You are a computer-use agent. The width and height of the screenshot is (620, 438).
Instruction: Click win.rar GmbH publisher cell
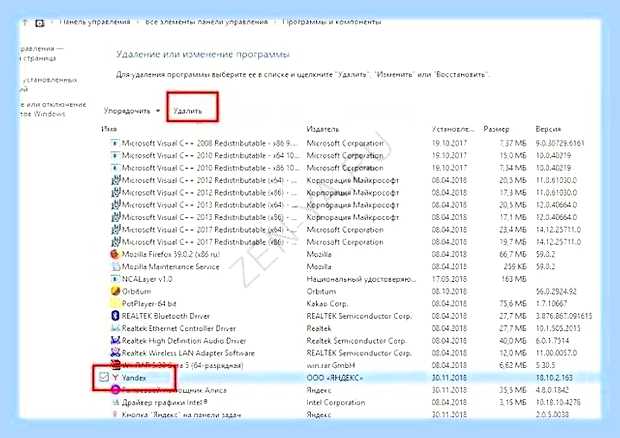point(331,365)
